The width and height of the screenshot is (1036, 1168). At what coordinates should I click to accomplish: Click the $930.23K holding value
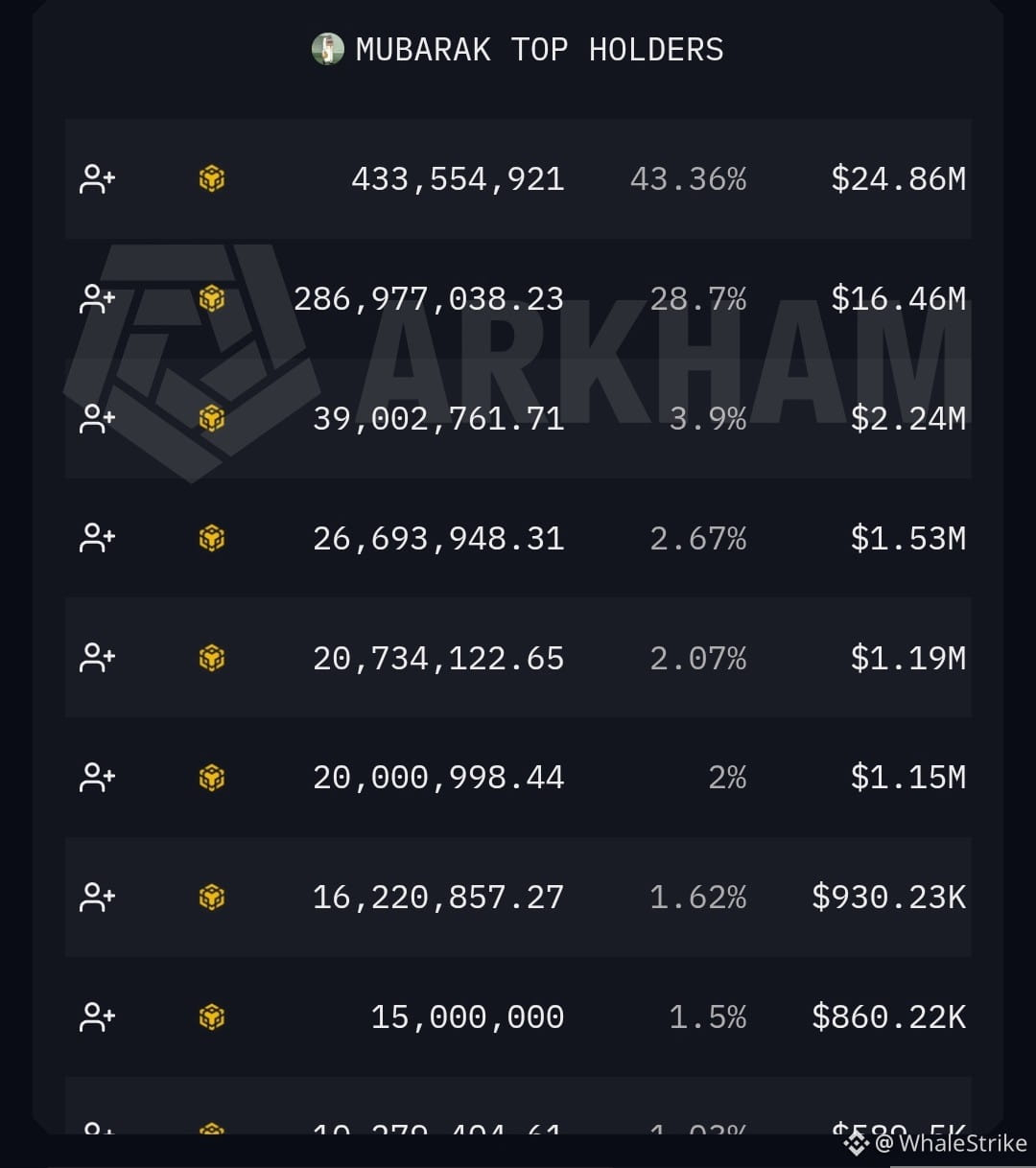(x=888, y=898)
